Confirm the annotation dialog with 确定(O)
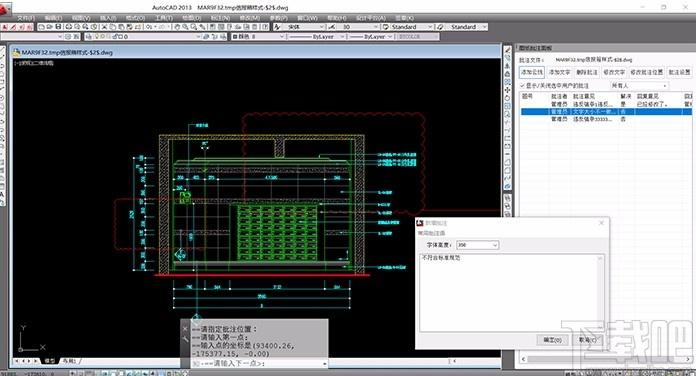This screenshot has height=376, width=696. pos(552,340)
